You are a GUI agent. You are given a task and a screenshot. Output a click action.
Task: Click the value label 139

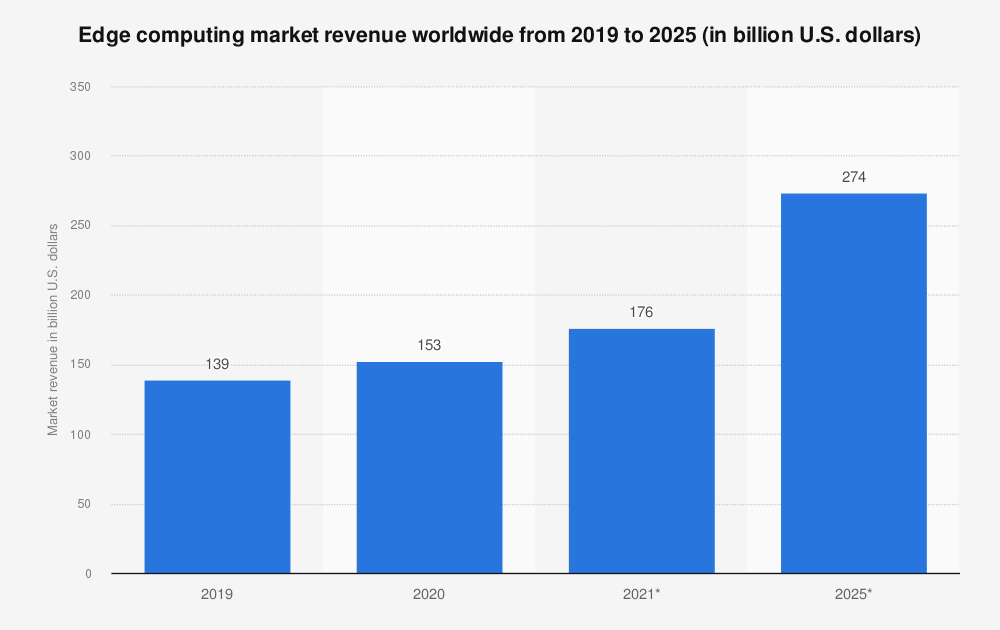click(217, 364)
